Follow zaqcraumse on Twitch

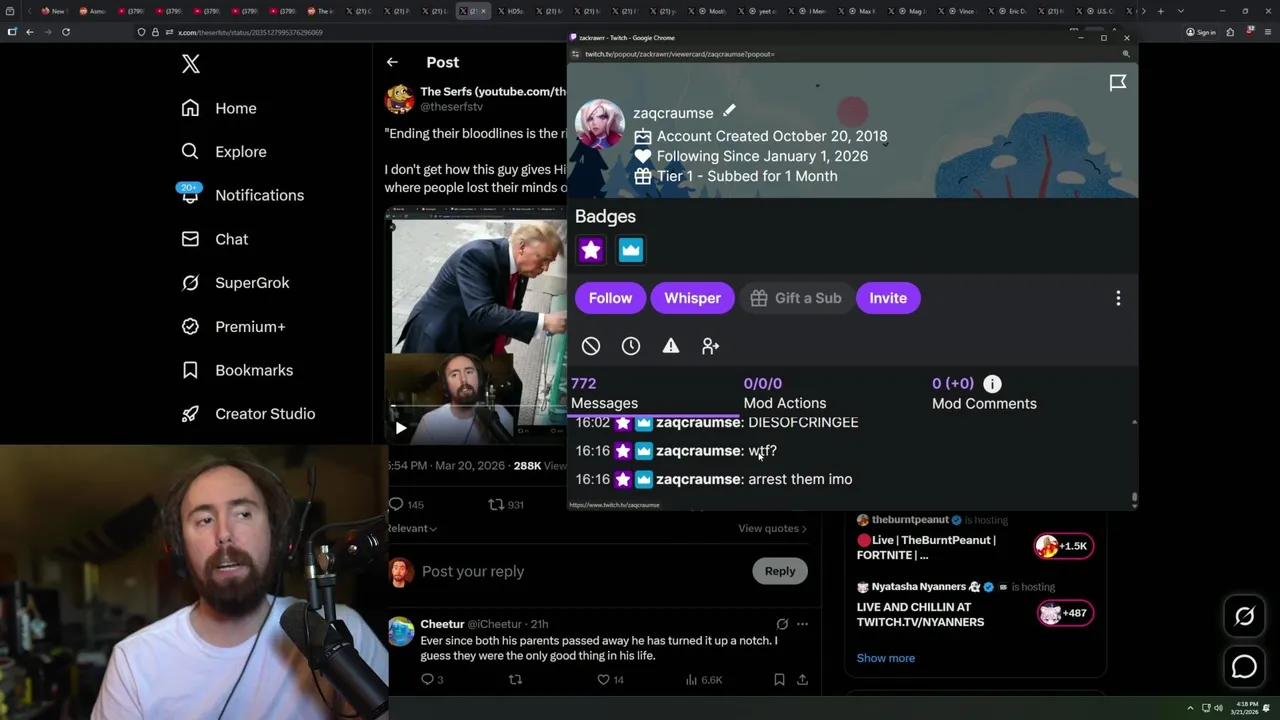coord(610,298)
